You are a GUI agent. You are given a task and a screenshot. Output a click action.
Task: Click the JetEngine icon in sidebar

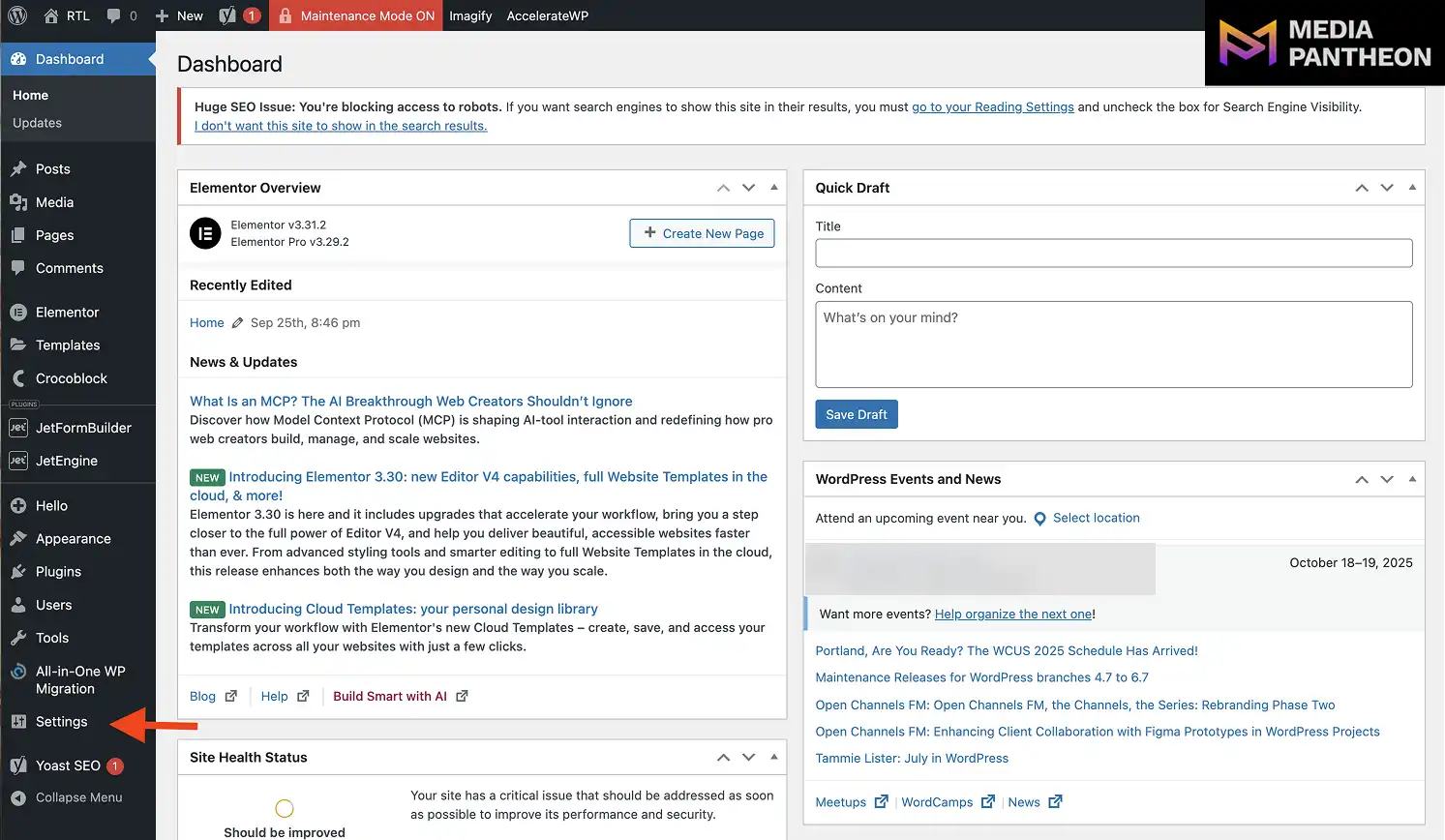(x=18, y=461)
